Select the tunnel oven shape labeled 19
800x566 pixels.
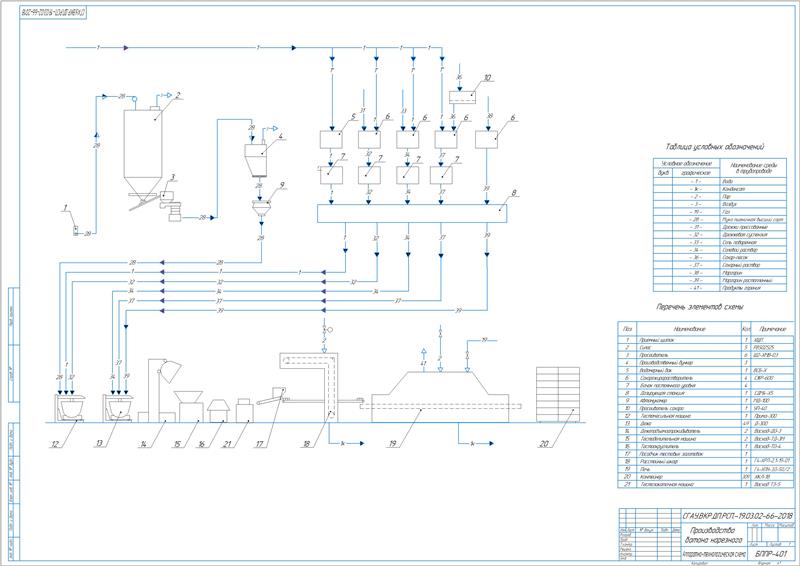440,397
